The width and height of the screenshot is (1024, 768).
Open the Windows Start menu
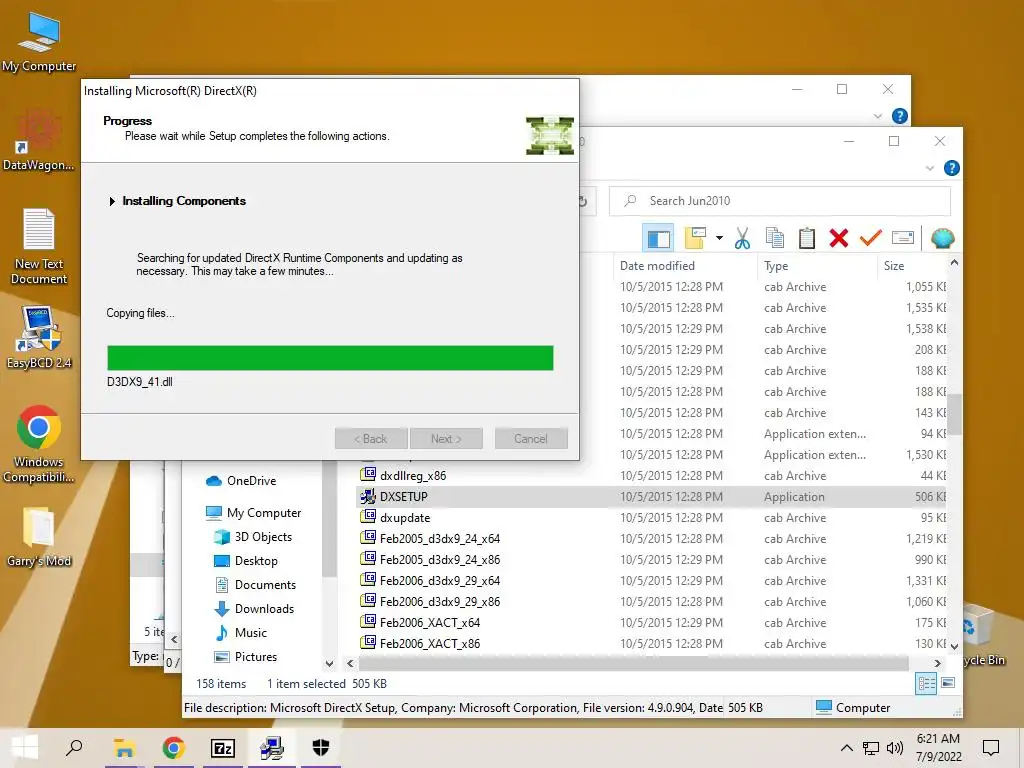[24, 748]
